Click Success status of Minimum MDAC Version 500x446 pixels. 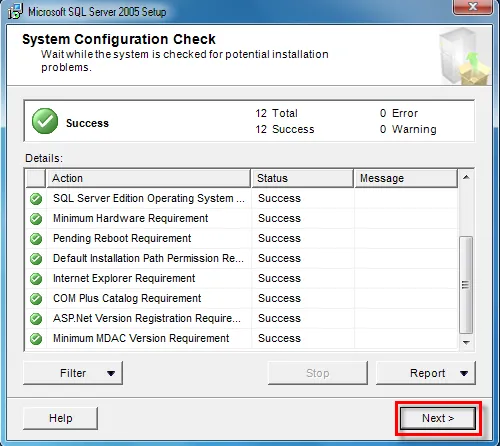279,338
